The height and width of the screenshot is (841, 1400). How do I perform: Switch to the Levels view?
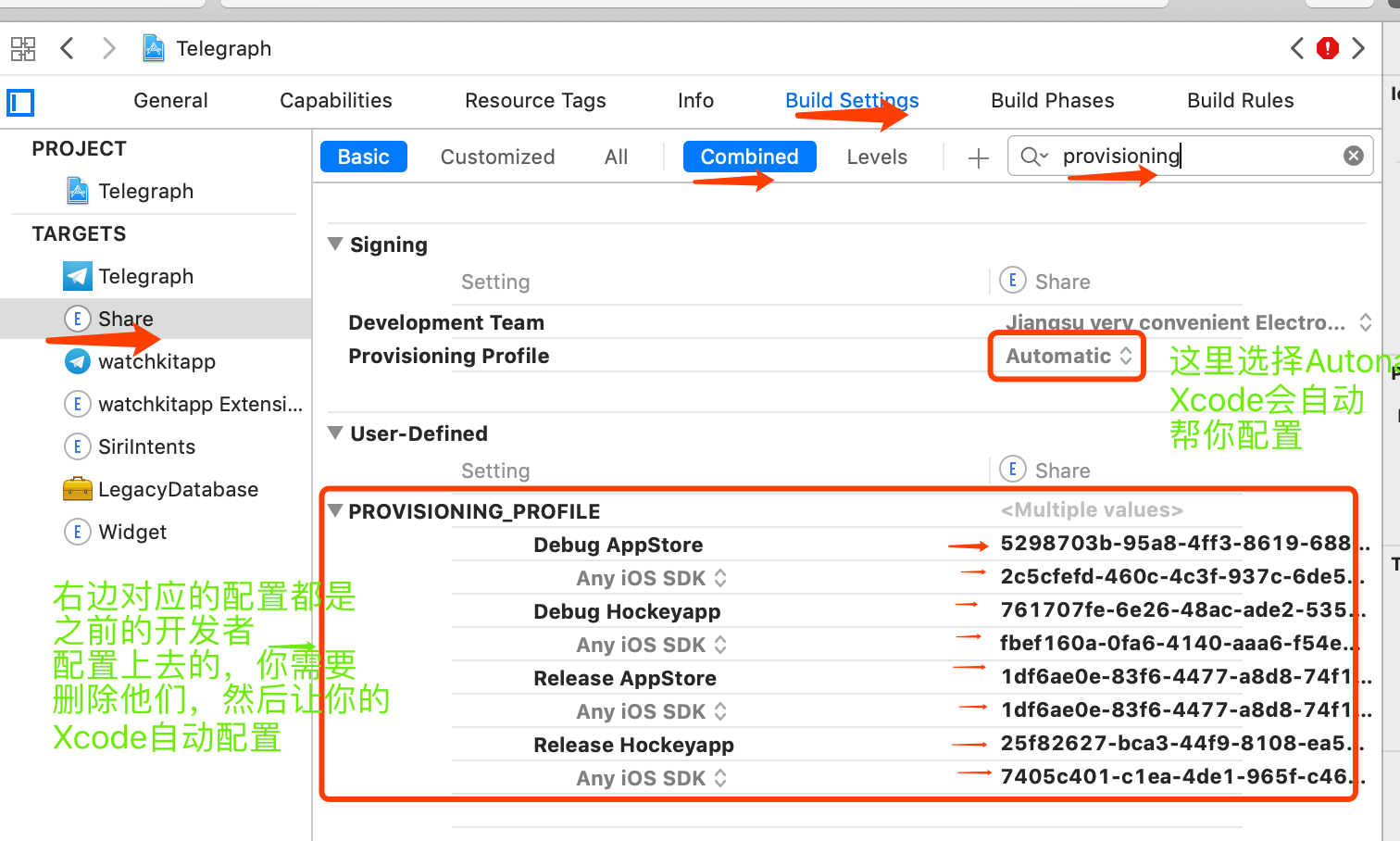click(877, 157)
